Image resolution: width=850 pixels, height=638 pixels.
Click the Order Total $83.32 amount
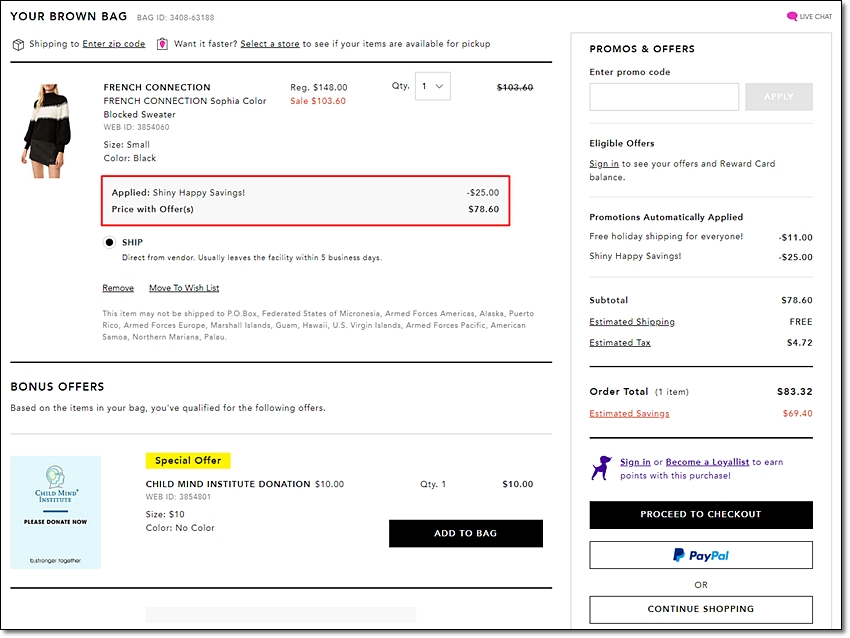795,391
